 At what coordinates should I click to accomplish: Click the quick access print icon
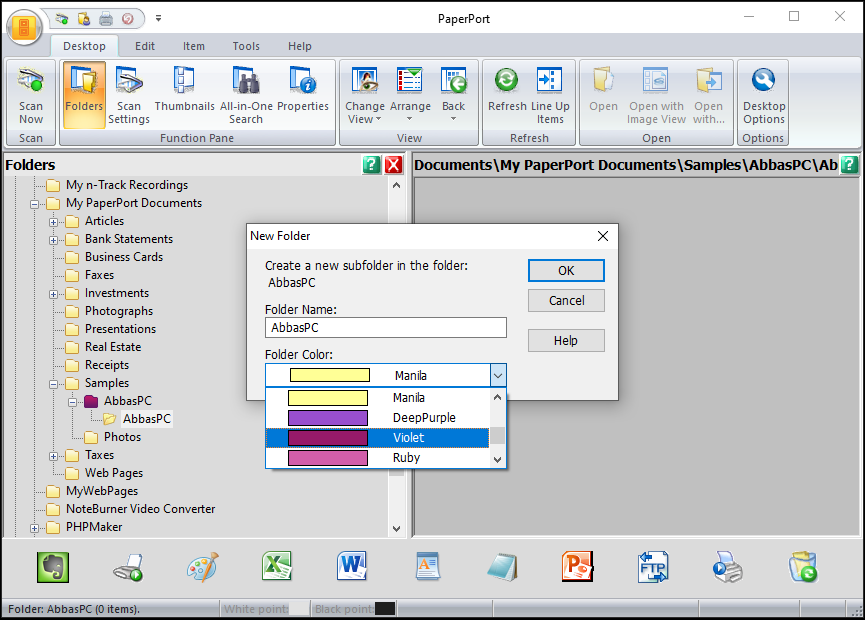[x=106, y=19]
